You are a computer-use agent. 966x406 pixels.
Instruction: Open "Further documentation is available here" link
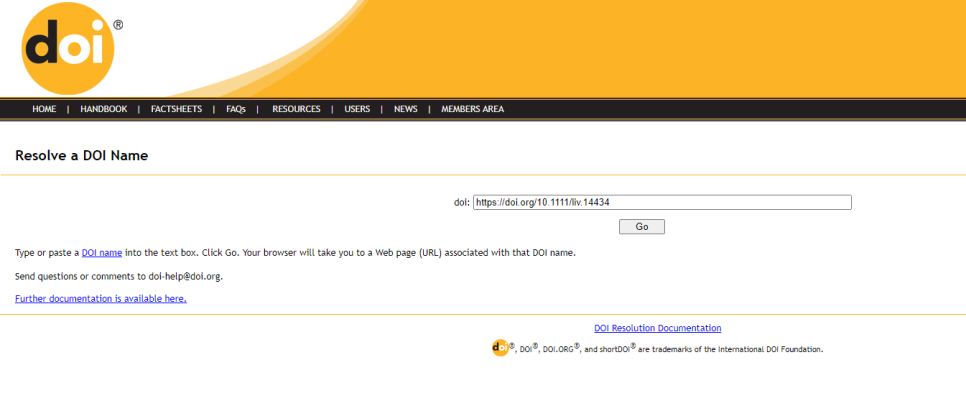click(x=101, y=298)
